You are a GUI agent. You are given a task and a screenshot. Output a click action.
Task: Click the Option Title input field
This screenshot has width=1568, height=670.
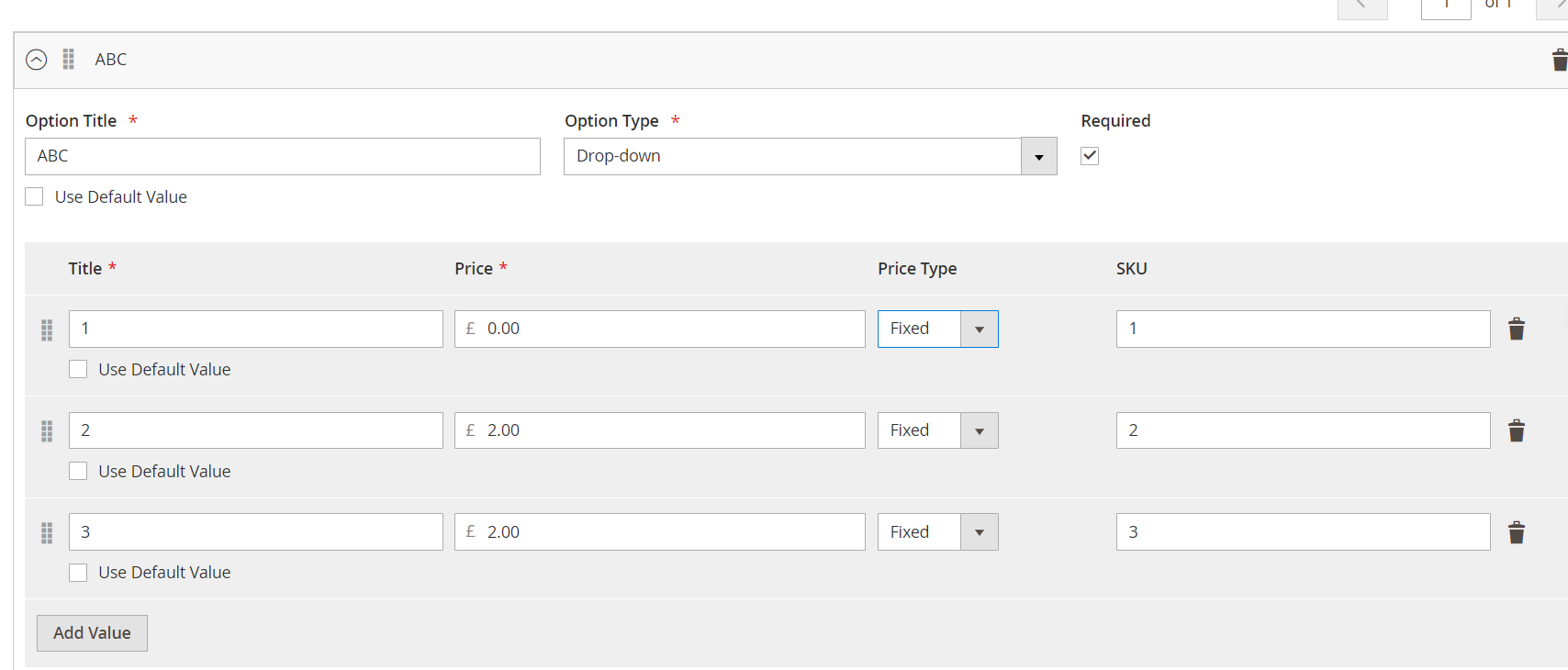(x=283, y=156)
